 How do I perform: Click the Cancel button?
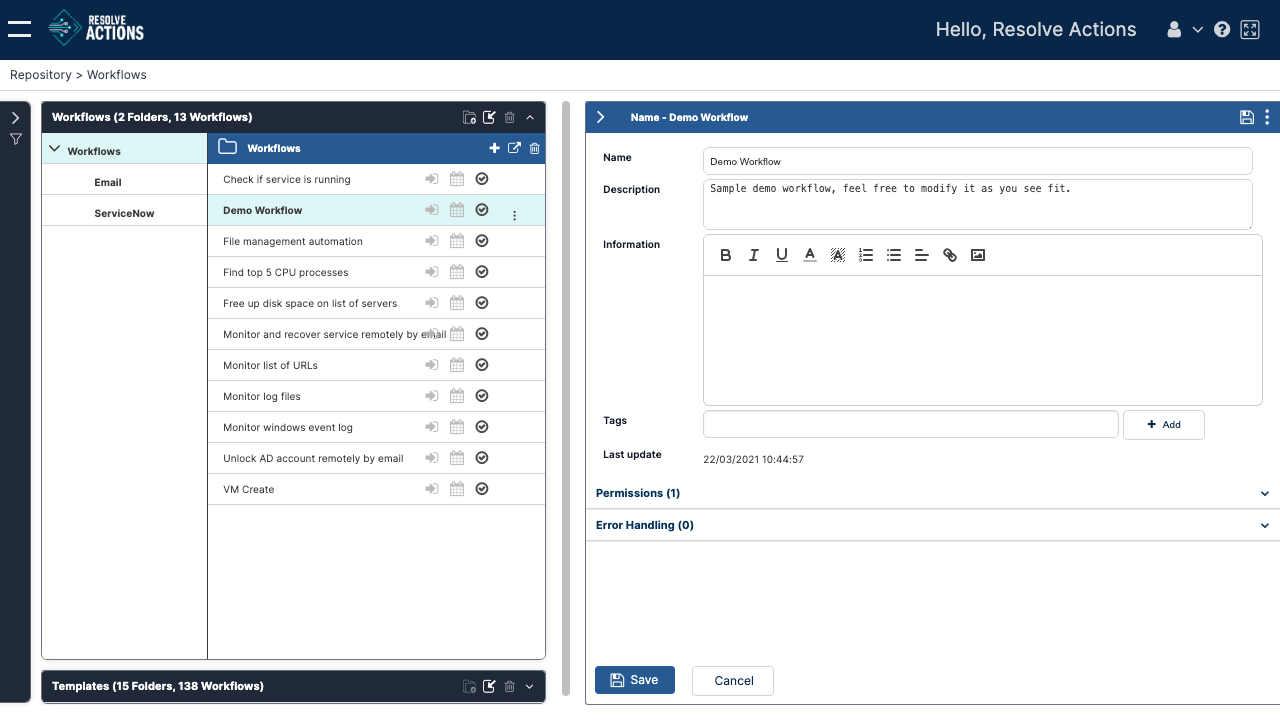(x=733, y=680)
